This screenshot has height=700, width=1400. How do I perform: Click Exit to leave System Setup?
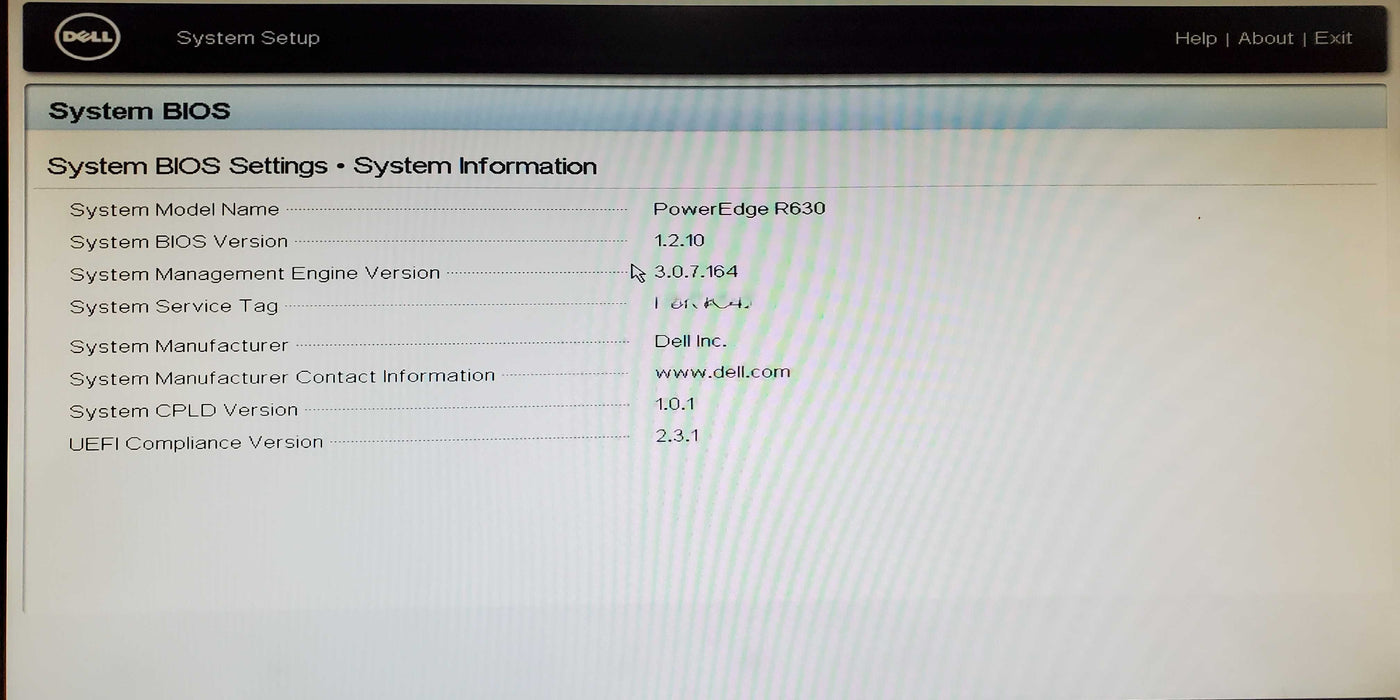pyautogui.click(x=1333, y=38)
